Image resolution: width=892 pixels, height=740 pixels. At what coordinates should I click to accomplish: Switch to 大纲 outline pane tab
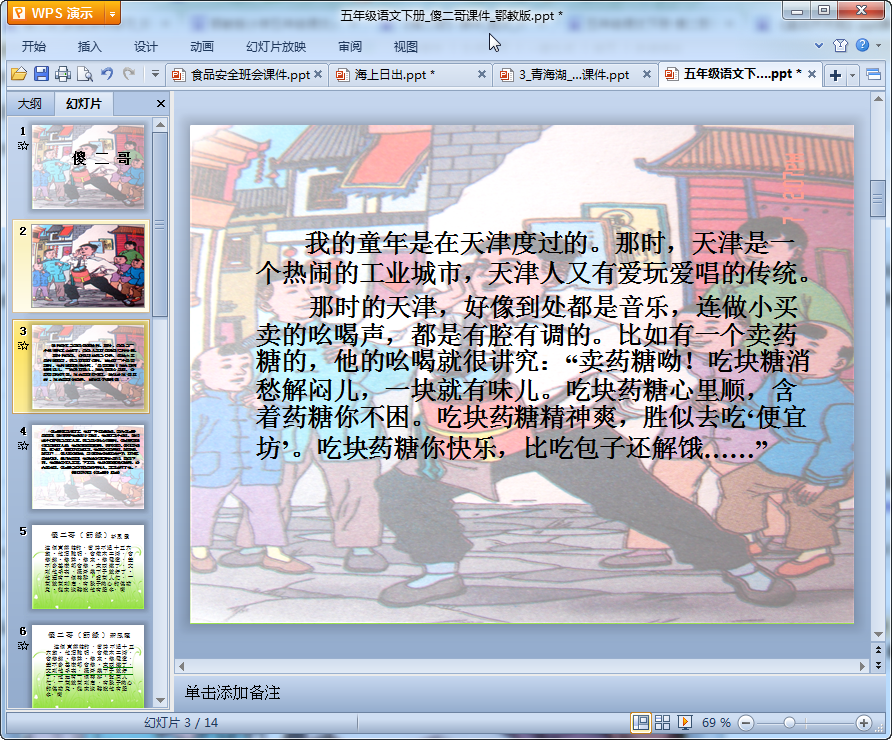point(30,104)
